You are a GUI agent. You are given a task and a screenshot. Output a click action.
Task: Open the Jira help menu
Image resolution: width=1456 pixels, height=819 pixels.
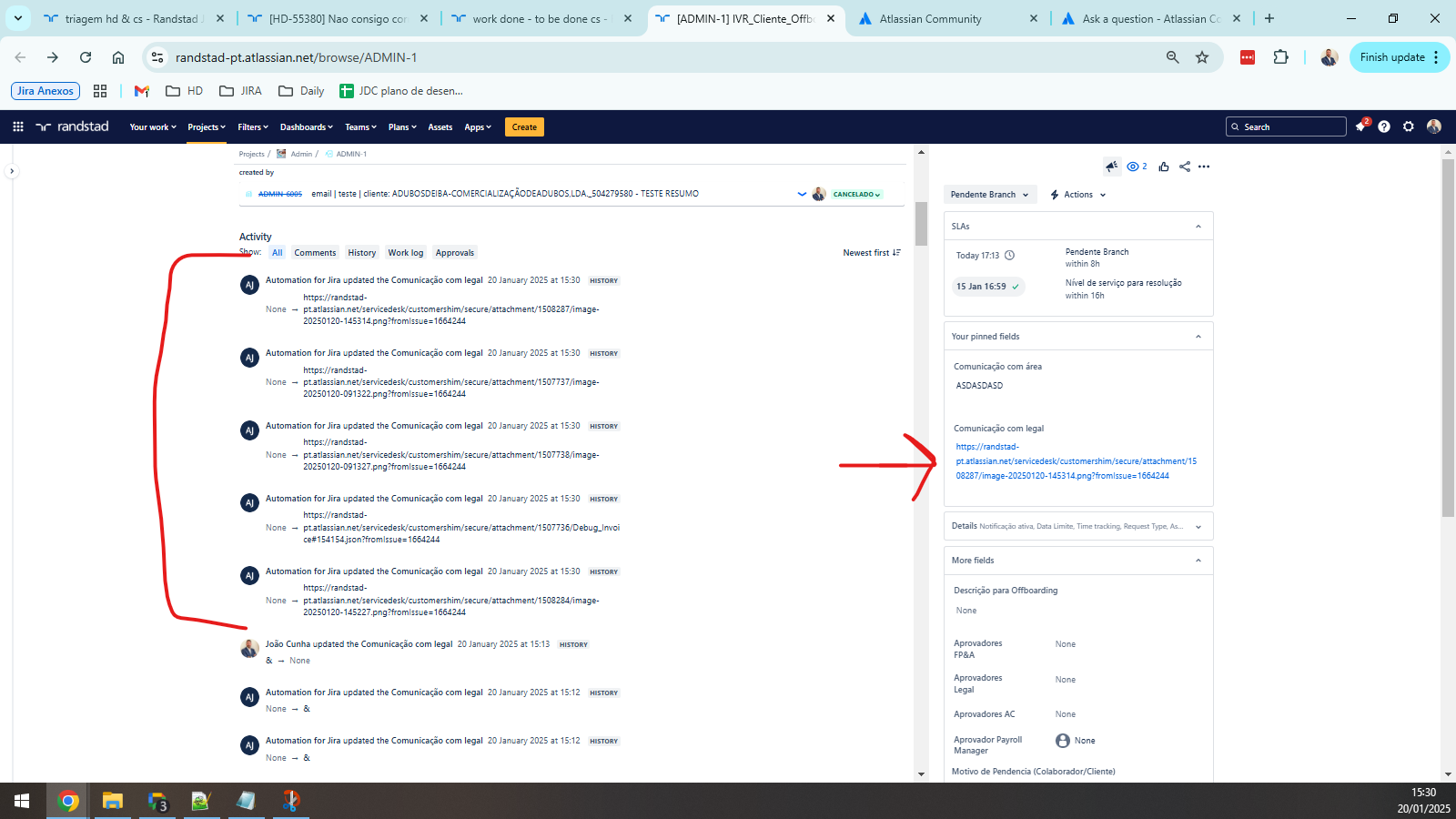tap(1384, 126)
